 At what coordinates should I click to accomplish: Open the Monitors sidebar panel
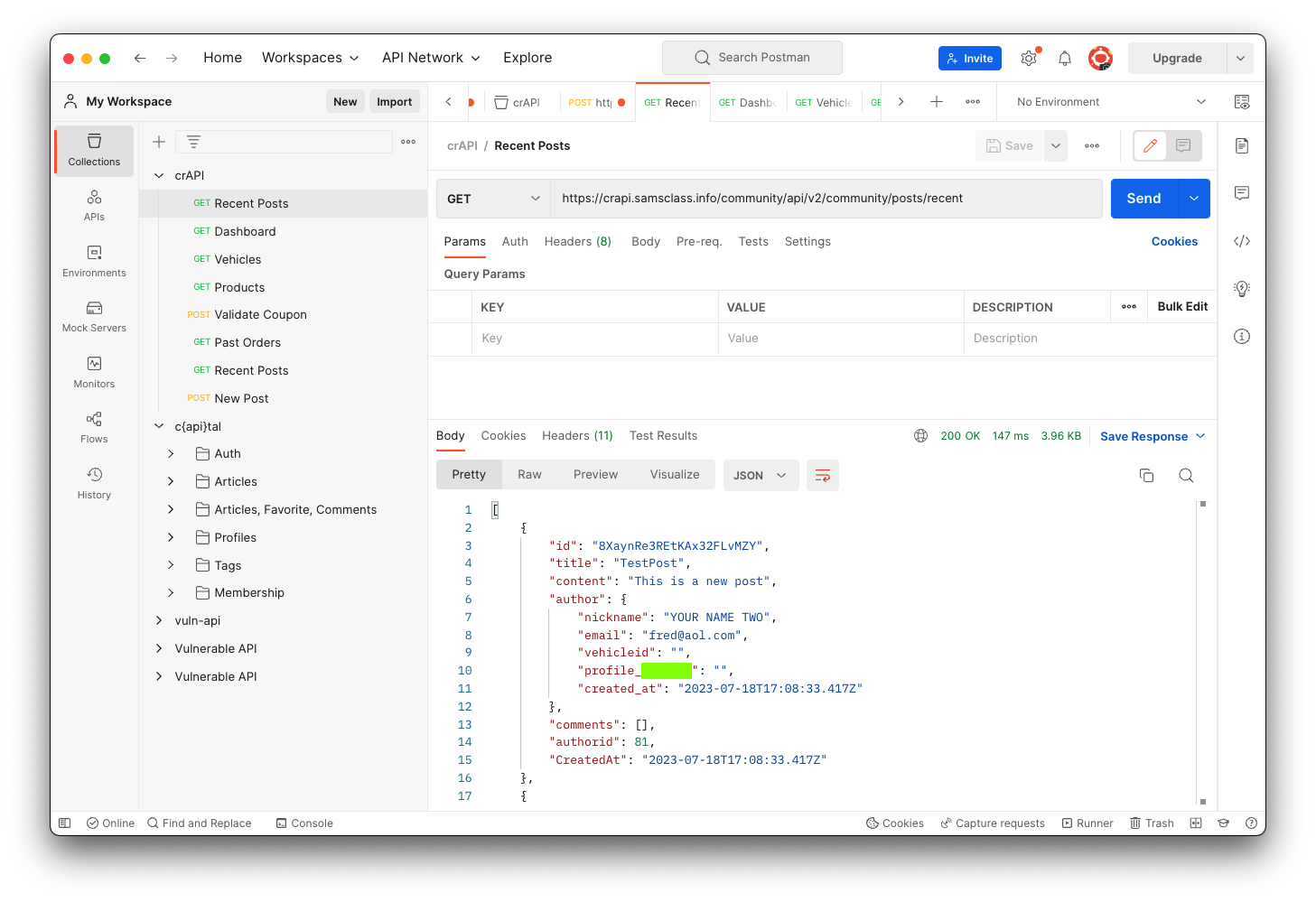[x=94, y=372]
